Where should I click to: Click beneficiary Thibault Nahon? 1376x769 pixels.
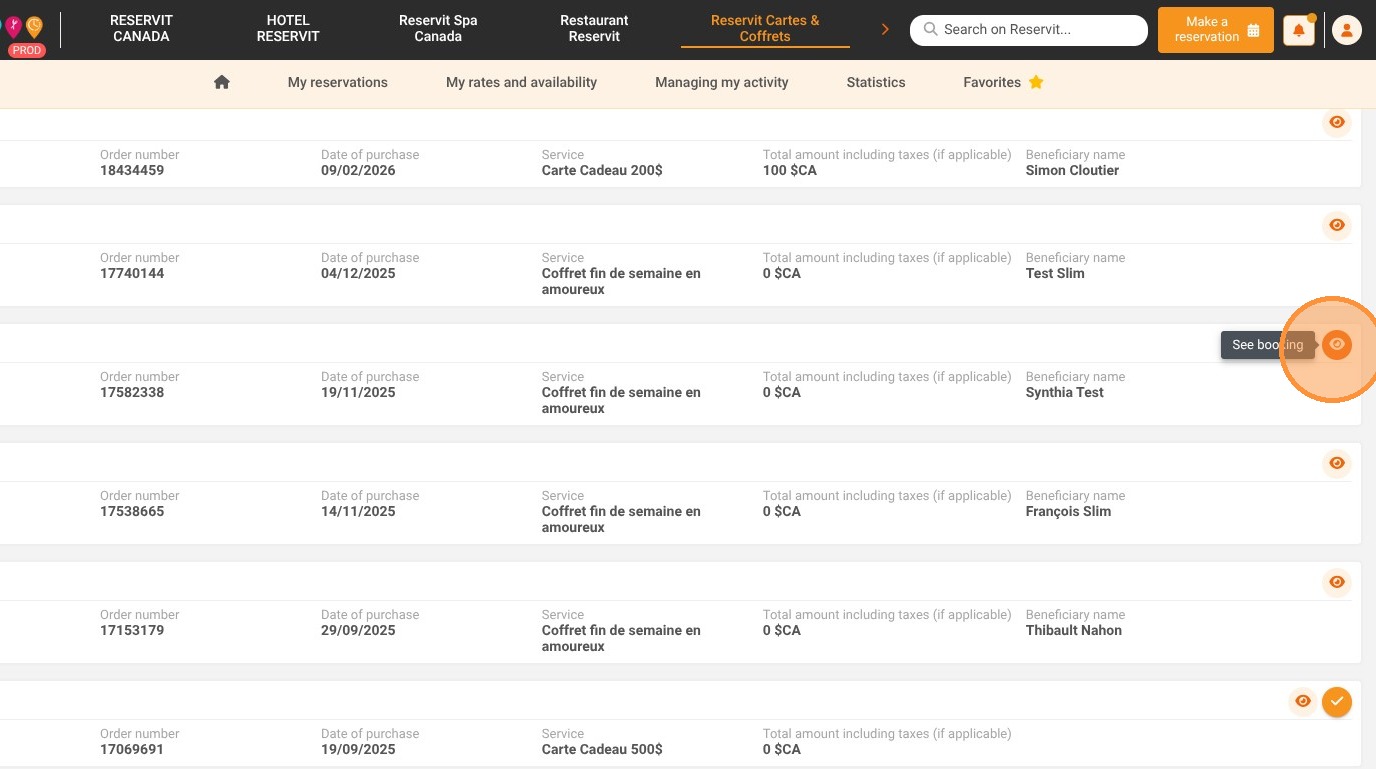(1074, 630)
